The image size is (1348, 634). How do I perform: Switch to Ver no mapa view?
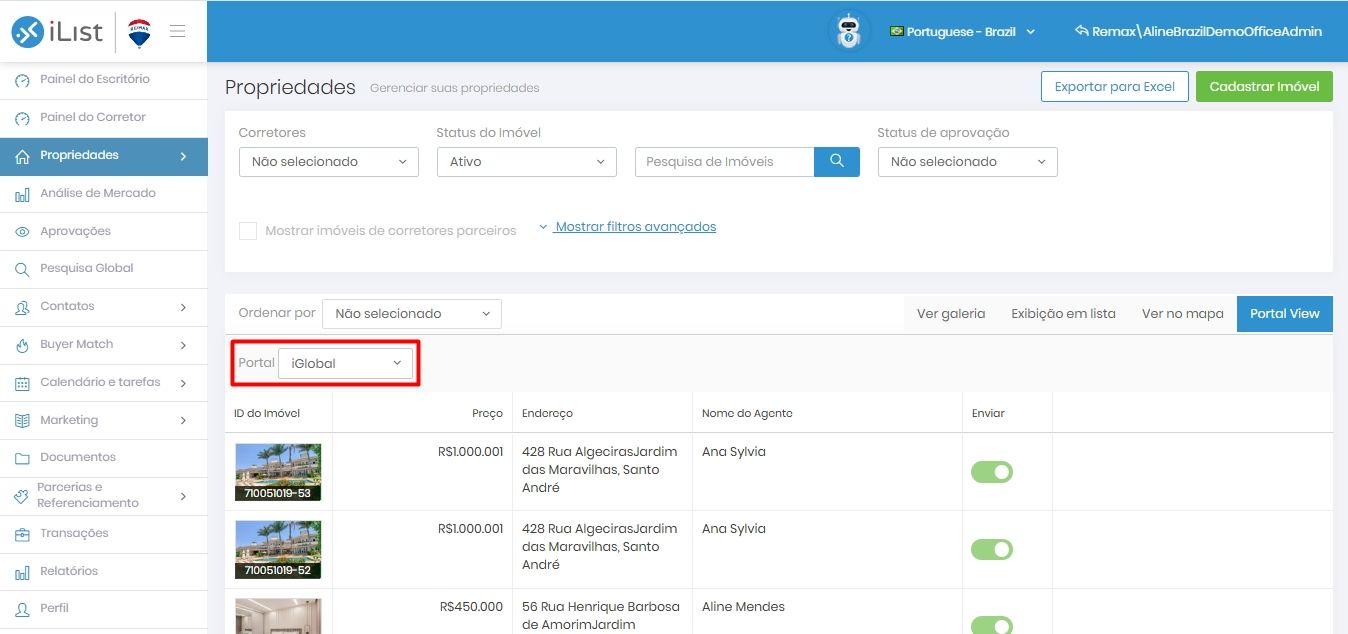[x=1183, y=314]
